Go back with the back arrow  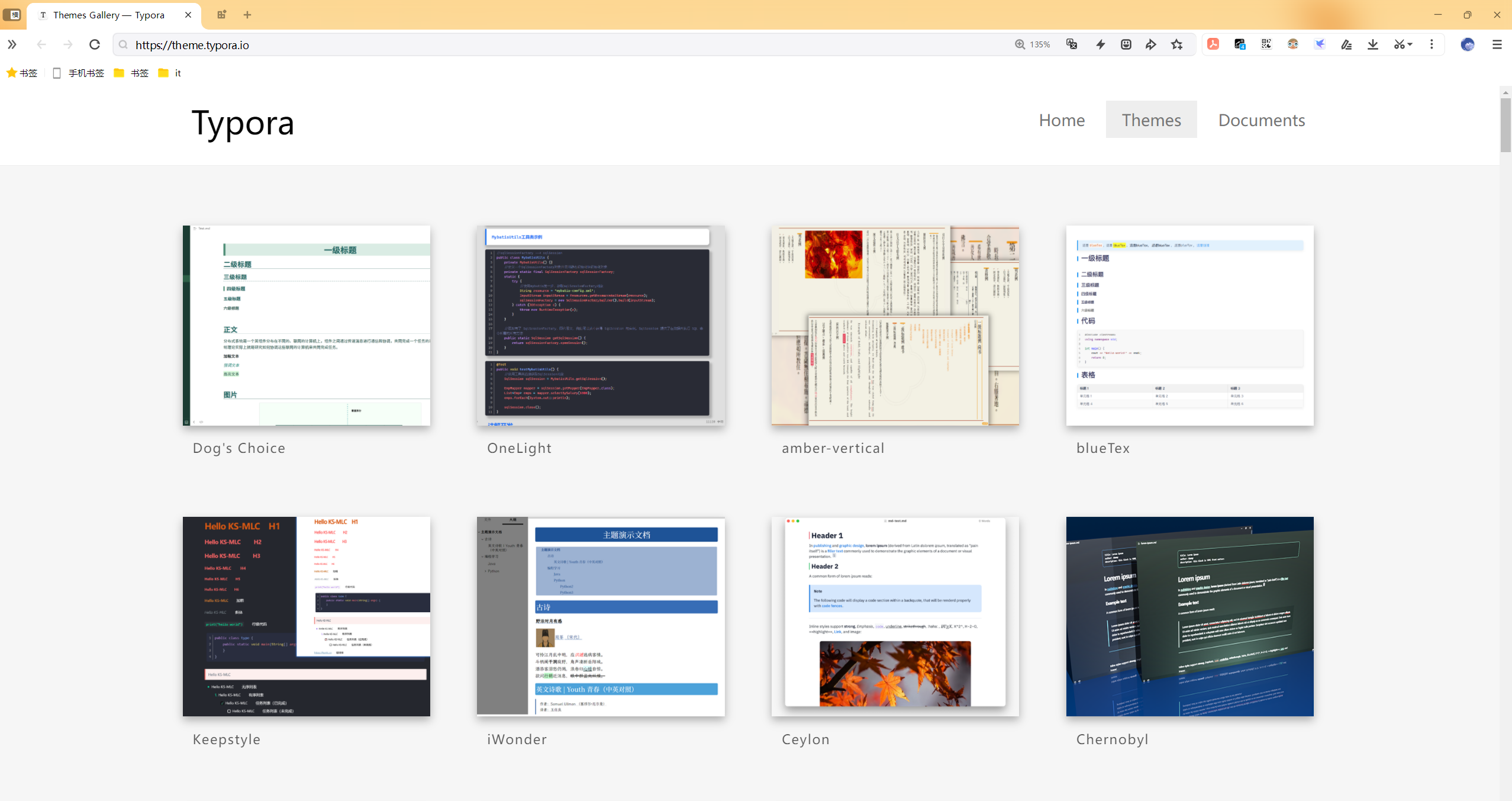(x=41, y=44)
